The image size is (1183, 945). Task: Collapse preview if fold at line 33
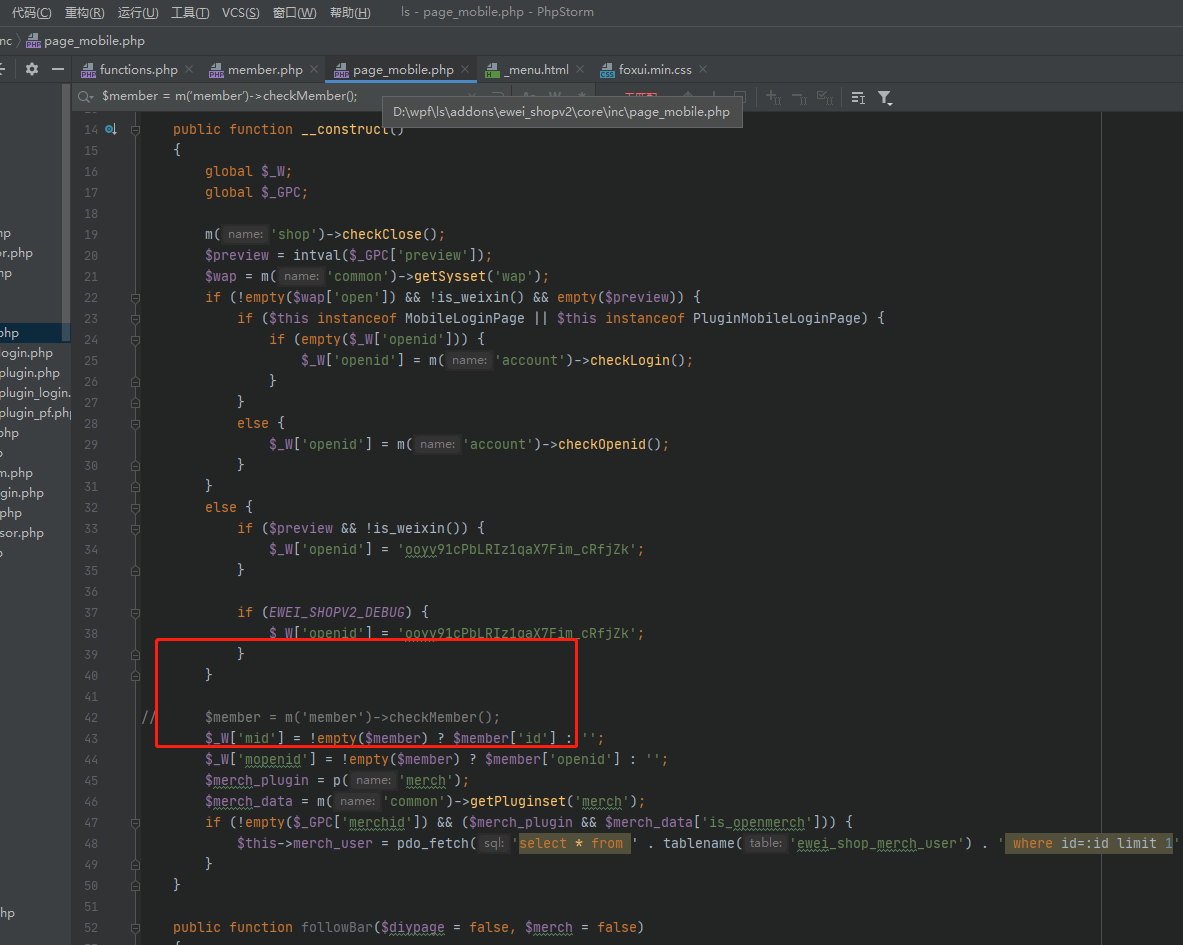pyautogui.click(x=135, y=529)
